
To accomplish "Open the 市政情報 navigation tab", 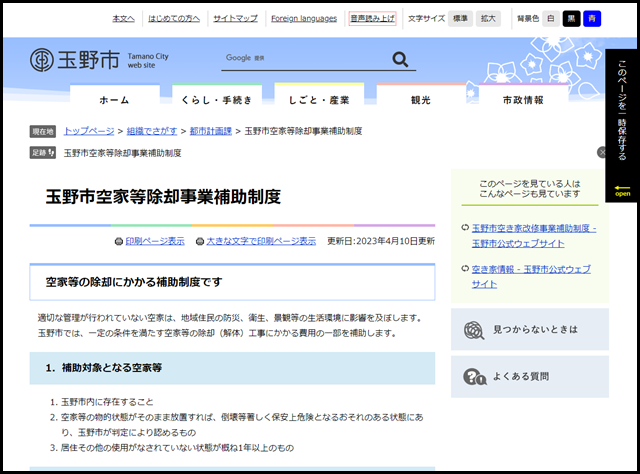I will click(522, 101).
